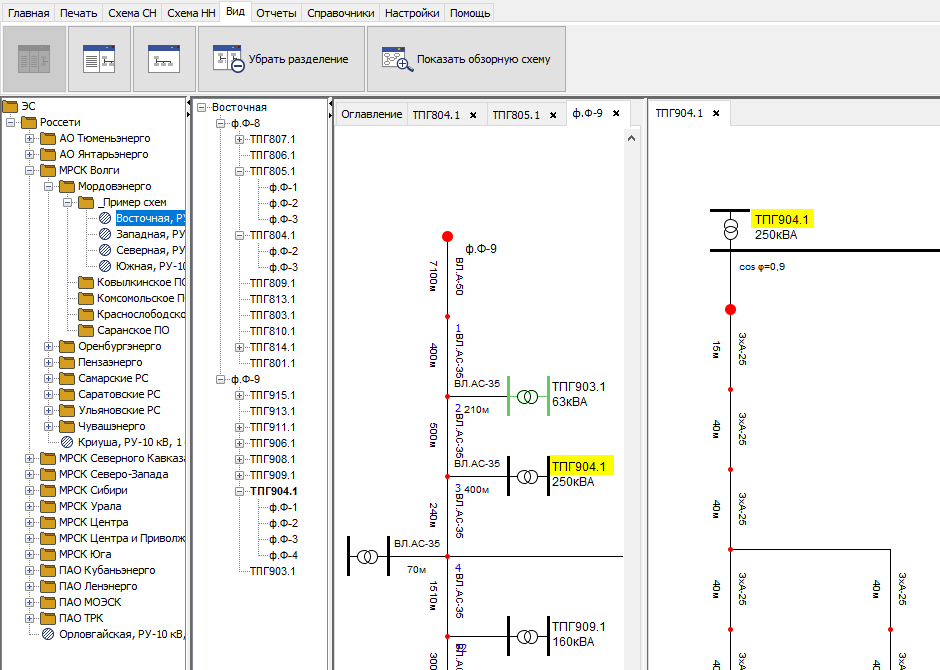This screenshot has width=940, height=670.
Task: Click Показать обзорную схему button
Action: click(466, 59)
